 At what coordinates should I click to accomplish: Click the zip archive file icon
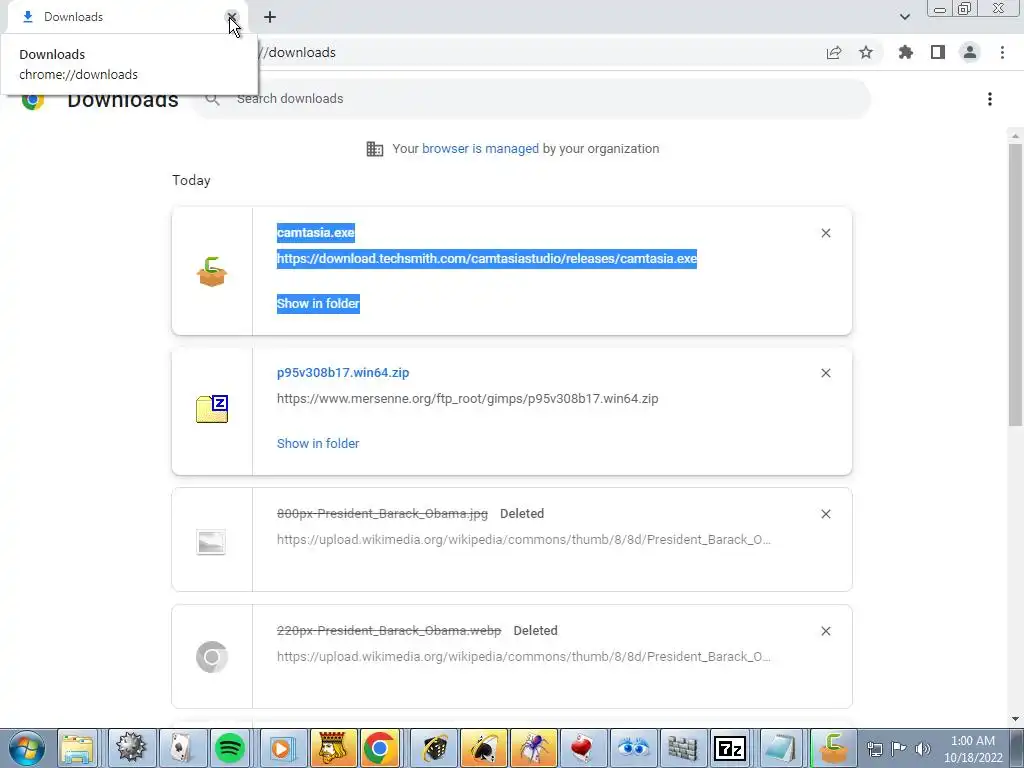coord(212,409)
